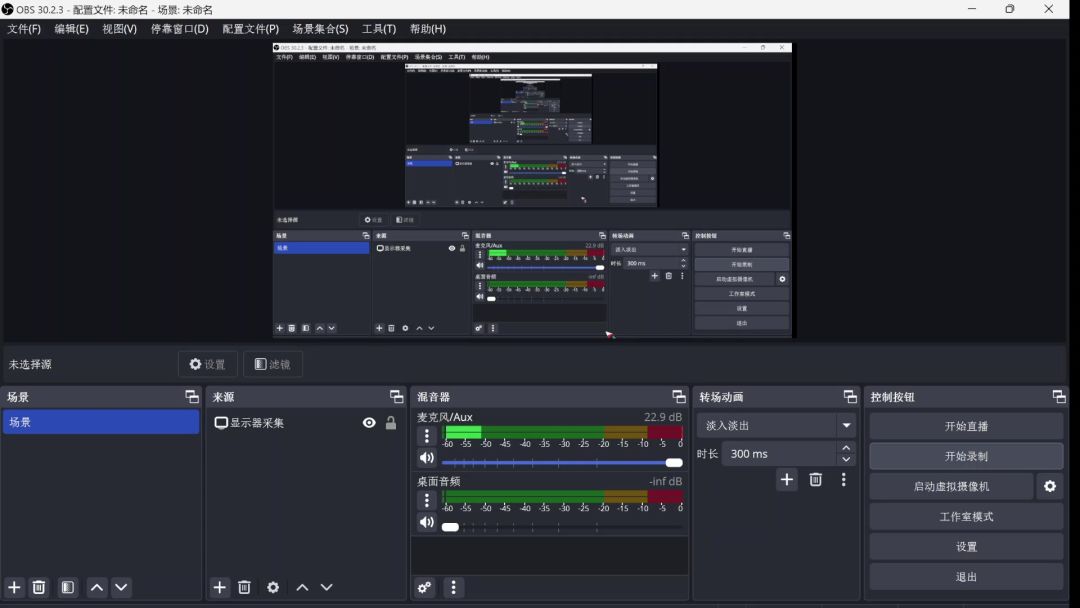The height and width of the screenshot is (608, 1080).
Task: Delete the selected scene with trash icon
Action: 39,588
